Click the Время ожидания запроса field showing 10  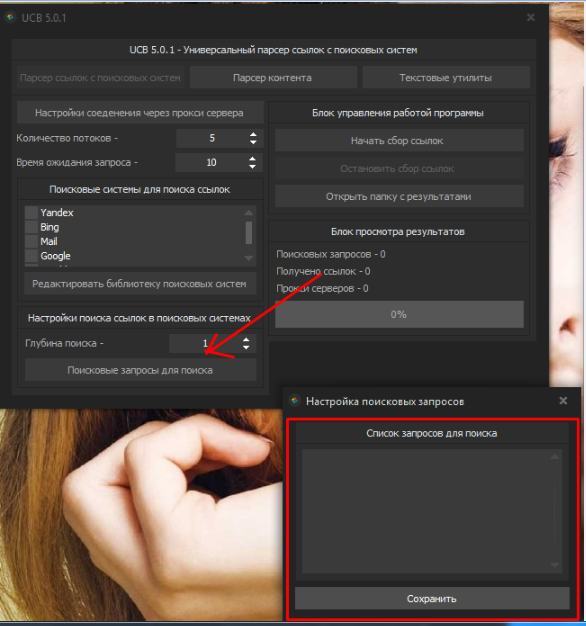pos(211,162)
